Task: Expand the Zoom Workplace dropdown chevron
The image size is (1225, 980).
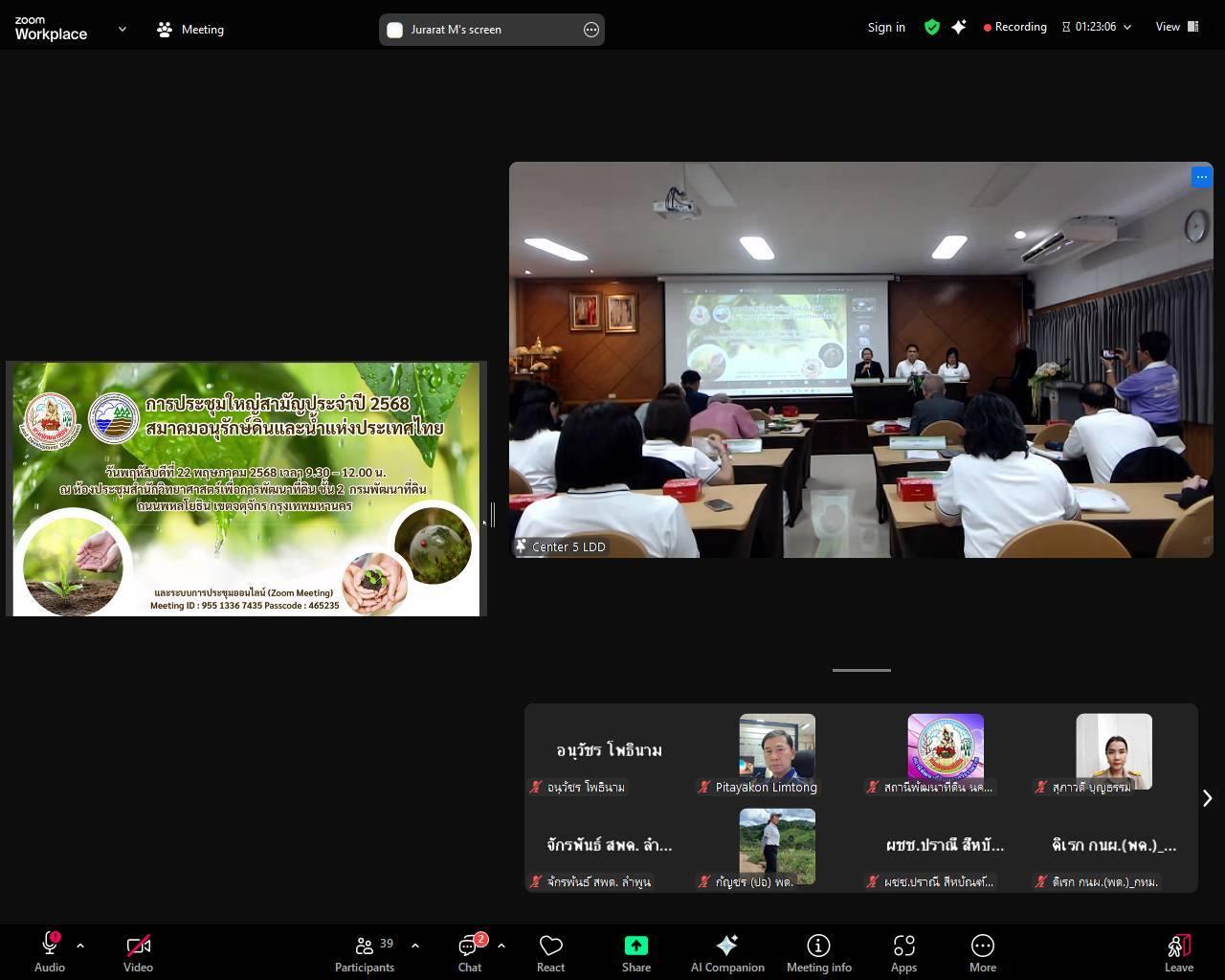Action: pyautogui.click(x=122, y=29)
